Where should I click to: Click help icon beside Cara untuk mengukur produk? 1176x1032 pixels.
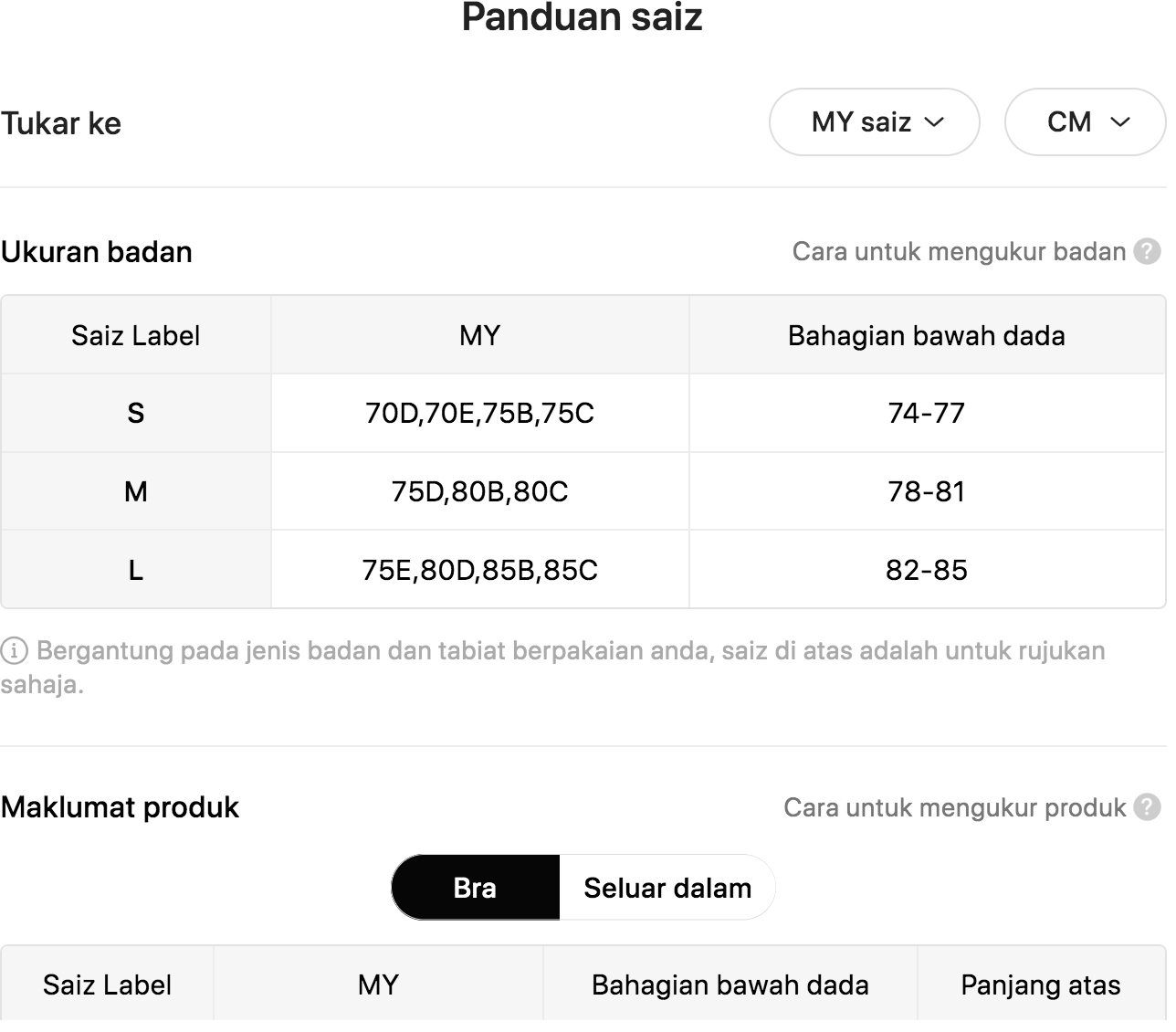pyautogui.click(x=1147, y=807)
